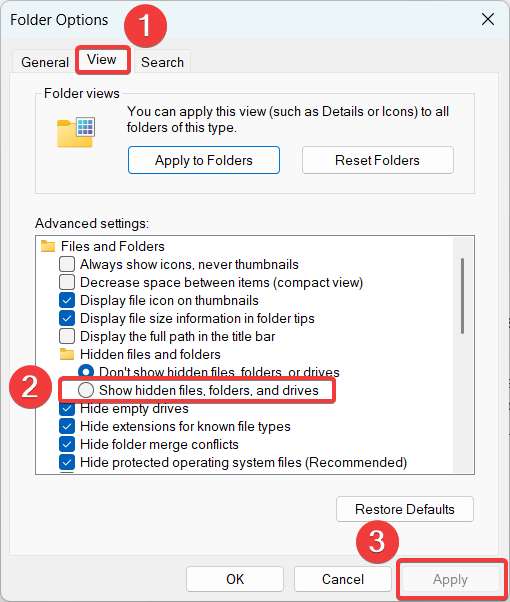The image size is (510, 602).
Task: Select Show hidden files, folders, and drives
Action: coord(86,390)
